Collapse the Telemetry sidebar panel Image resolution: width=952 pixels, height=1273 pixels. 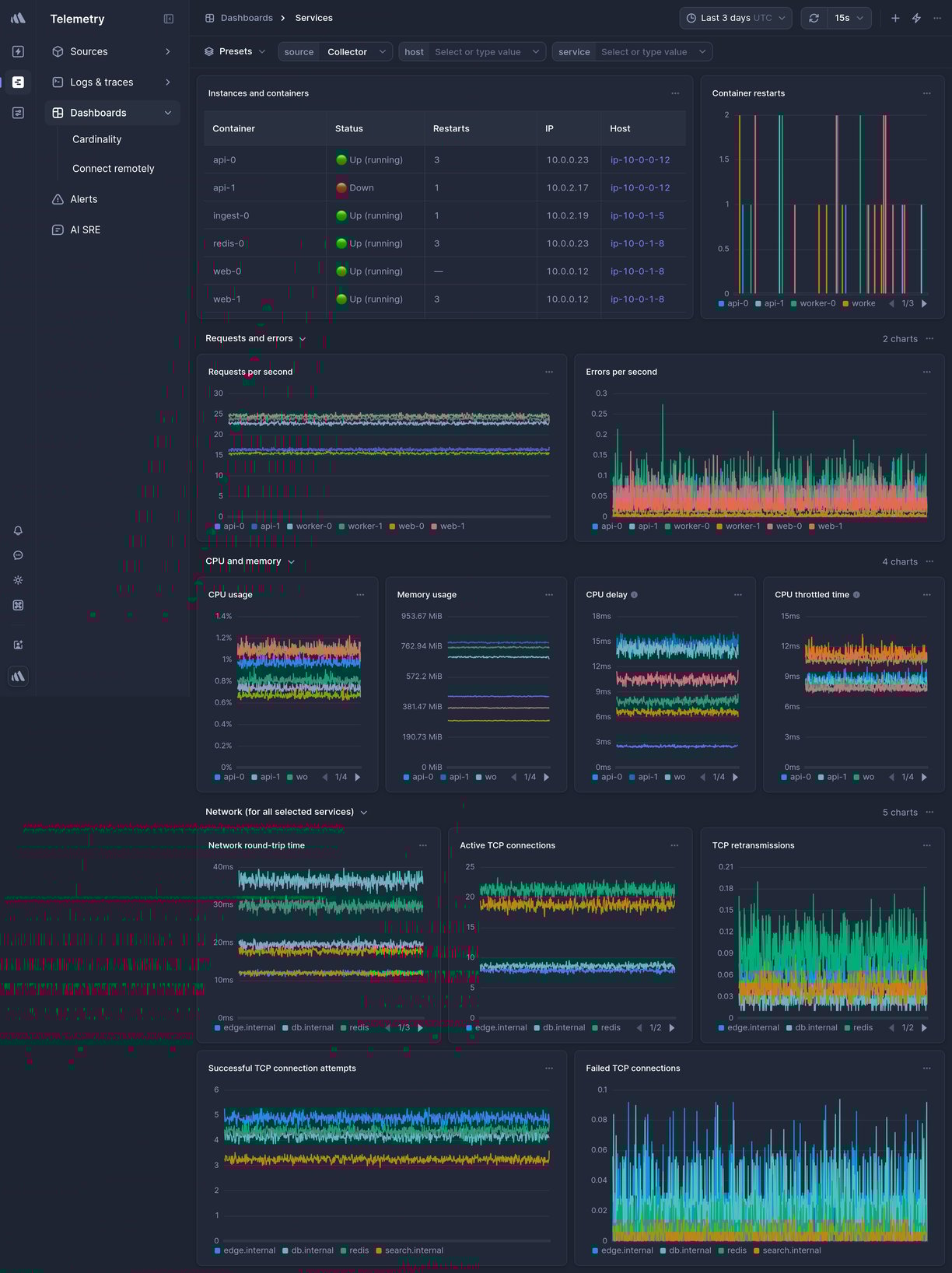(x=169, y=19)
